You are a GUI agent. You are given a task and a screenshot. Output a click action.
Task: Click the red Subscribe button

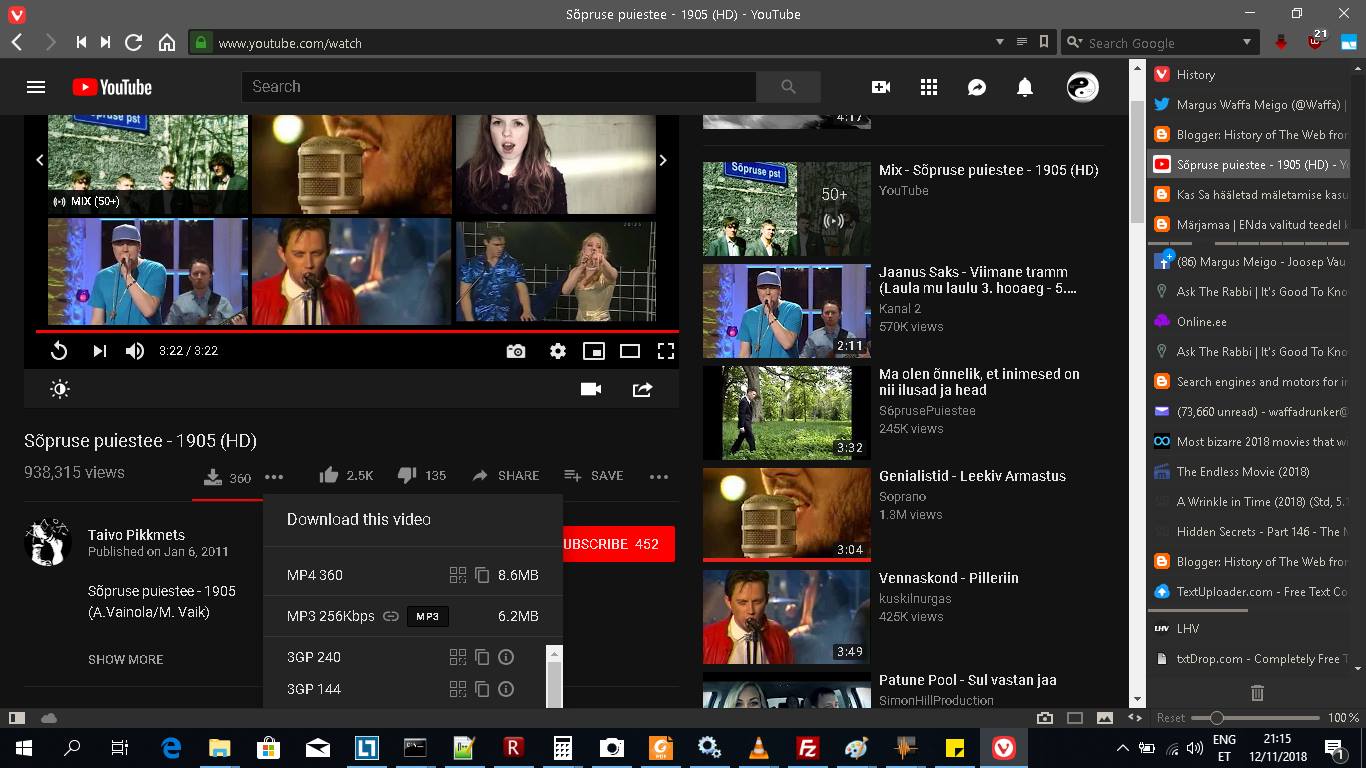tap(618, 544)
